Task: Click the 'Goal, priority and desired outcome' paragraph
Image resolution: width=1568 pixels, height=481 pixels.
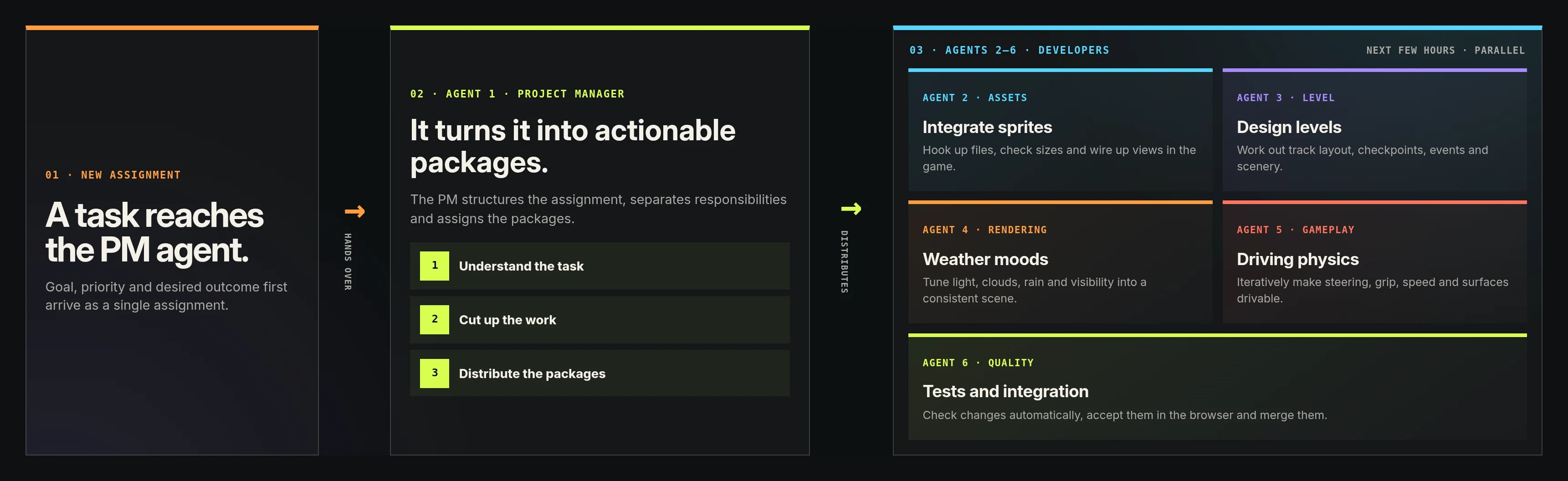Action: tap(166, 296)
